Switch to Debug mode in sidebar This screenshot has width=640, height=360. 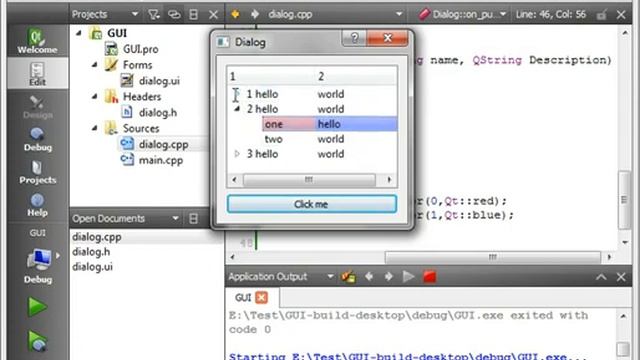click(37, 140)
